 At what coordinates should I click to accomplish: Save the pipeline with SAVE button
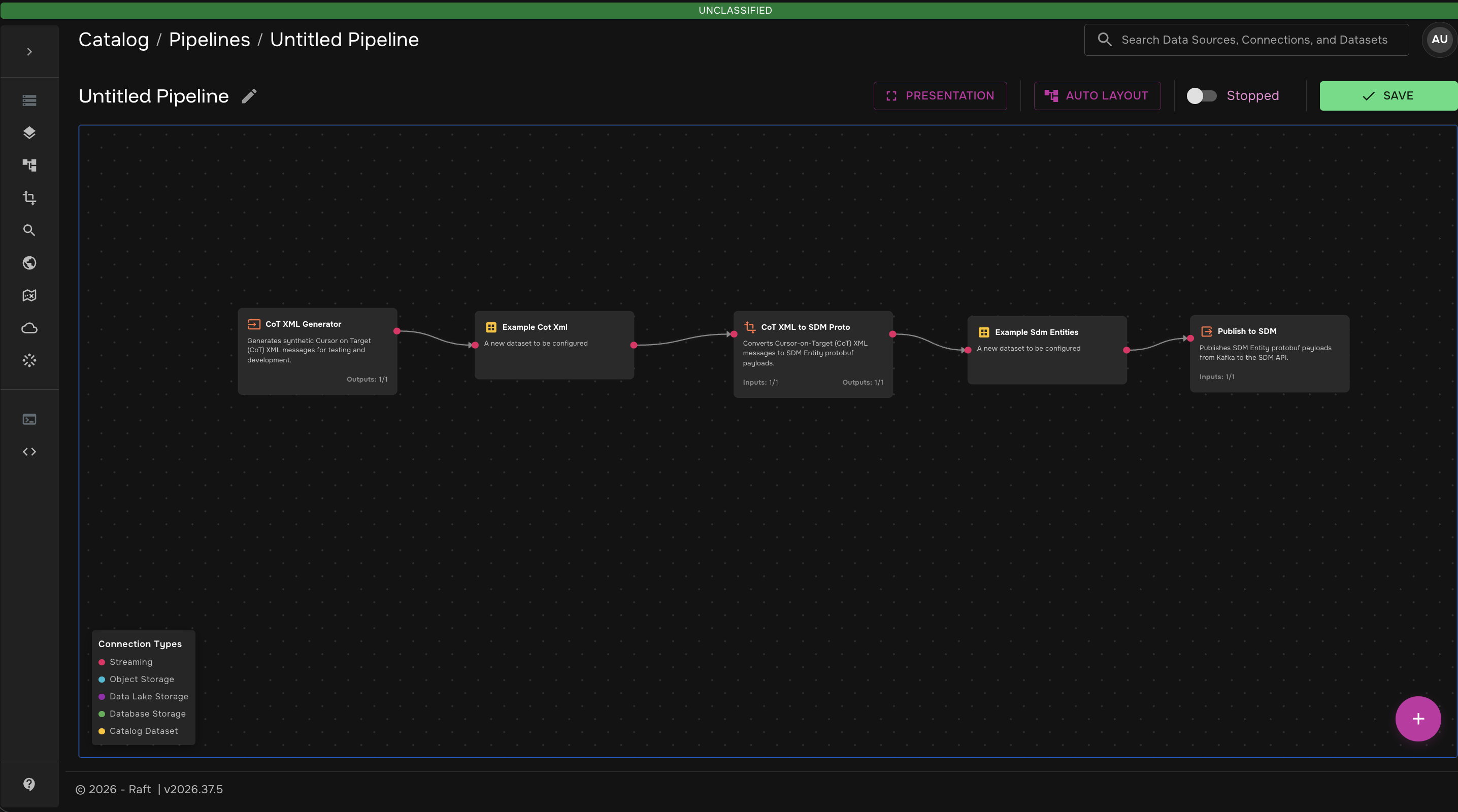point(1388,95)
